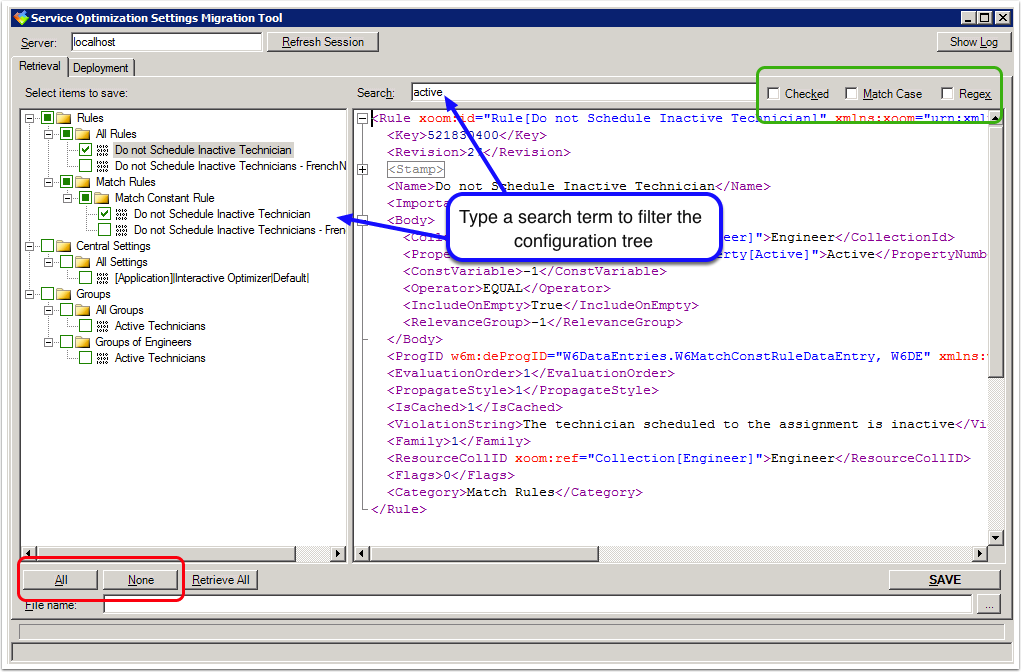This screenshot has height=672, width=1021.
Task: Enable the Match Case checkbox
Action: [x=851, y=94]
